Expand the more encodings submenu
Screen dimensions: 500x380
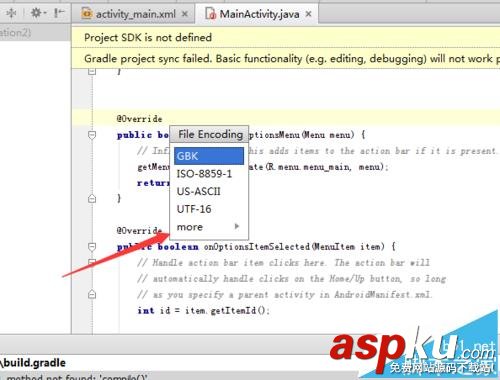(209, 227)
